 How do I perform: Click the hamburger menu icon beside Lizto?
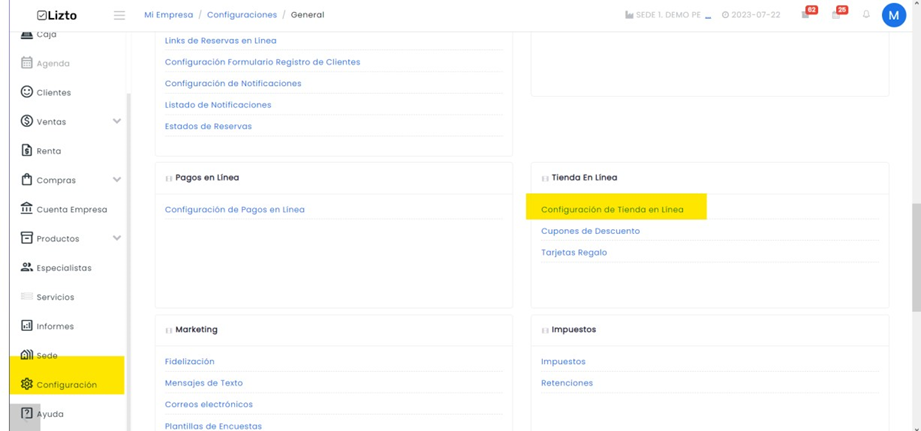pyautogui.click(x=119, y=15)
